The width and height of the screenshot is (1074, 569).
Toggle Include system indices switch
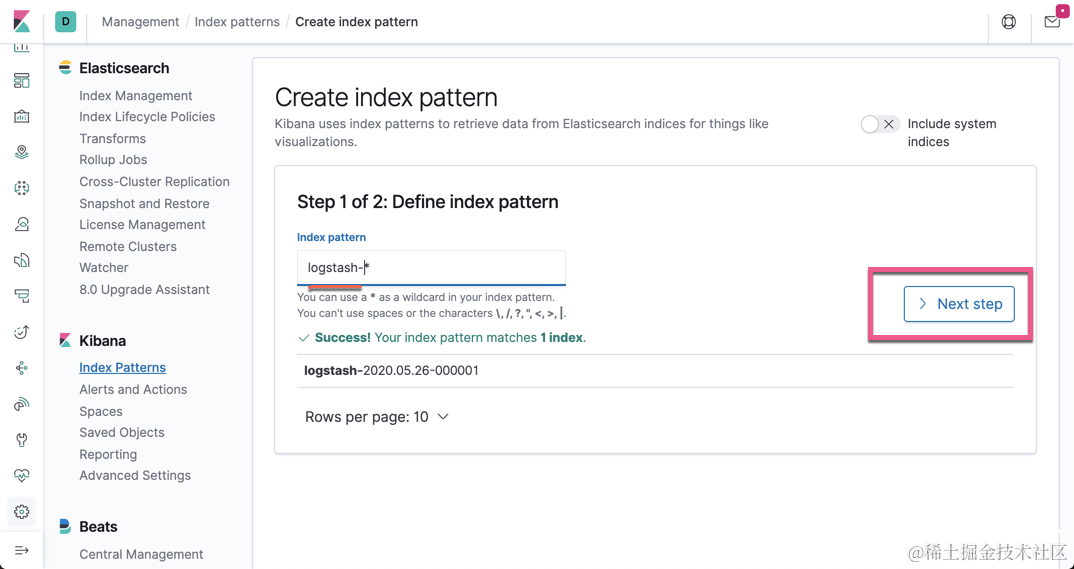click(x=879, y=124)
